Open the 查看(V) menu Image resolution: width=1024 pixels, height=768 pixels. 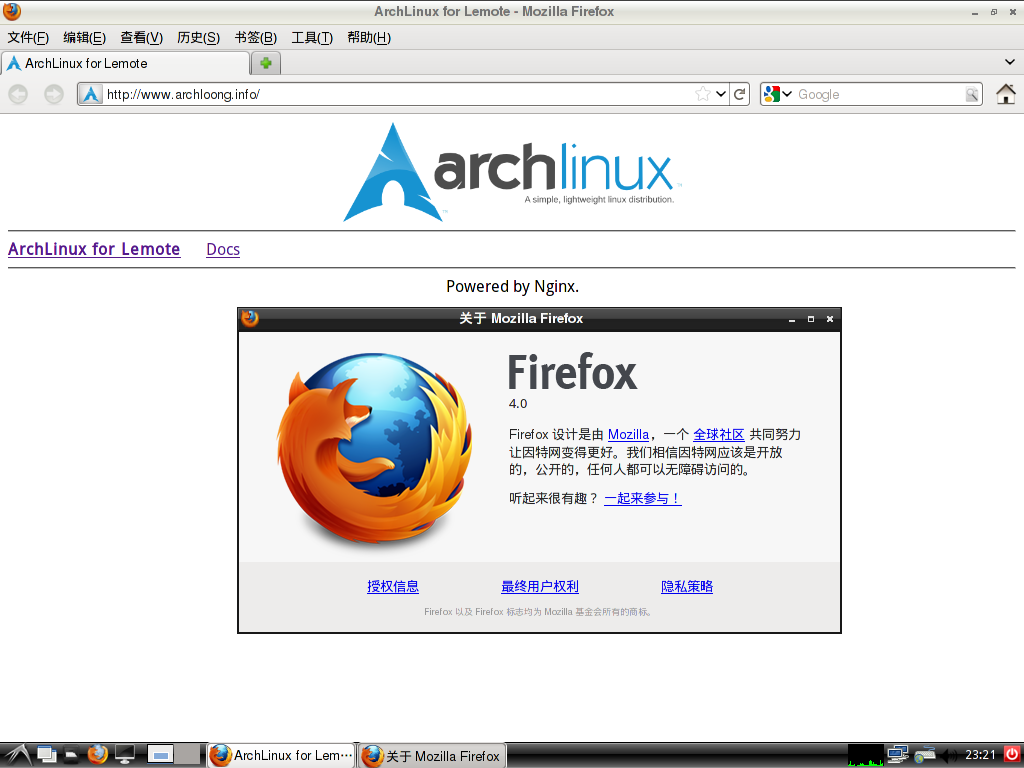pyautogui.click(x=141, y=38)
